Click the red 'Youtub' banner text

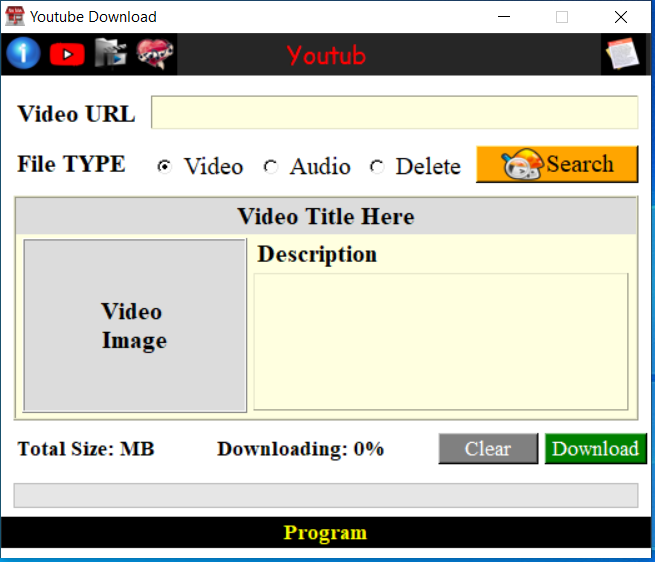[326, 55]
